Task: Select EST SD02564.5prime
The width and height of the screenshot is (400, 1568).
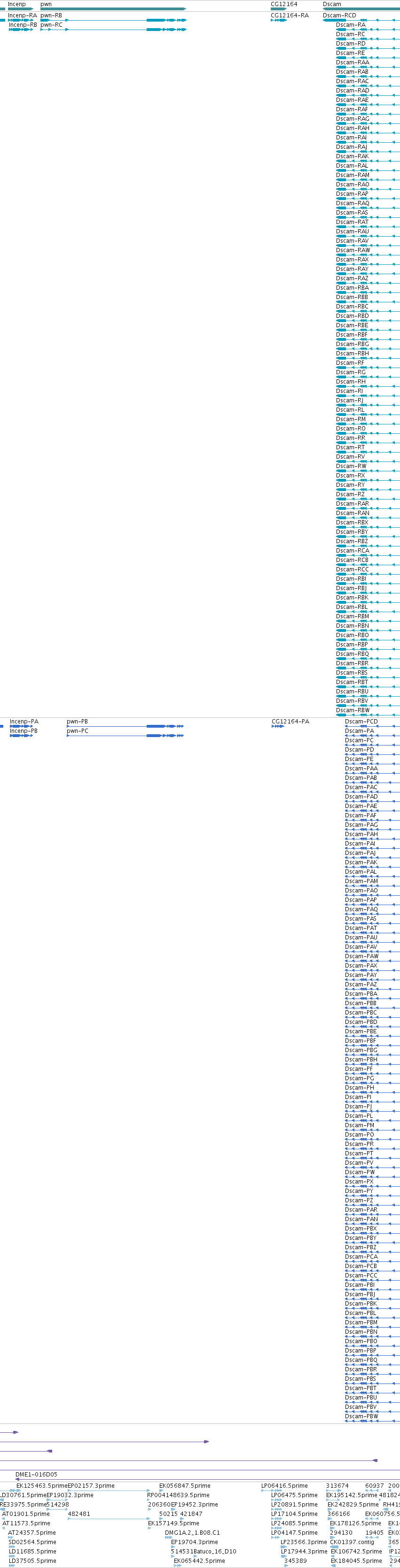Action: tap(32, 1543)
